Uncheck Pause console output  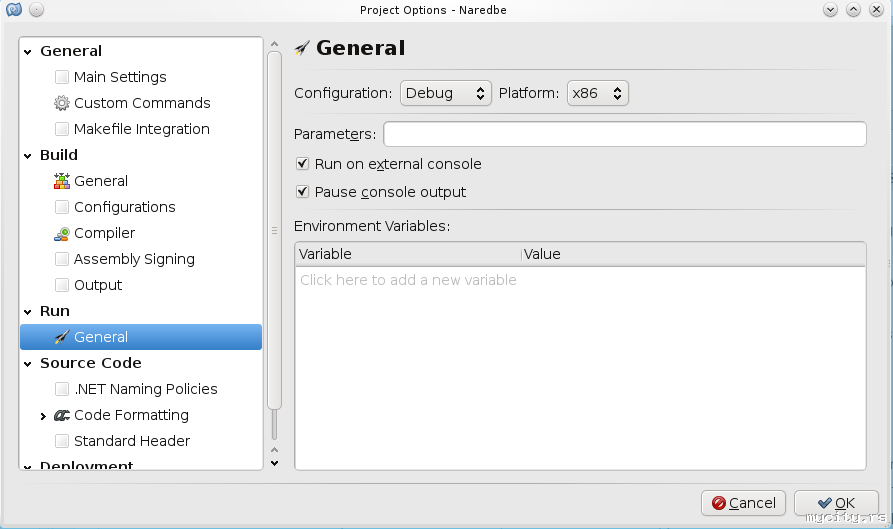pos(302,192)
